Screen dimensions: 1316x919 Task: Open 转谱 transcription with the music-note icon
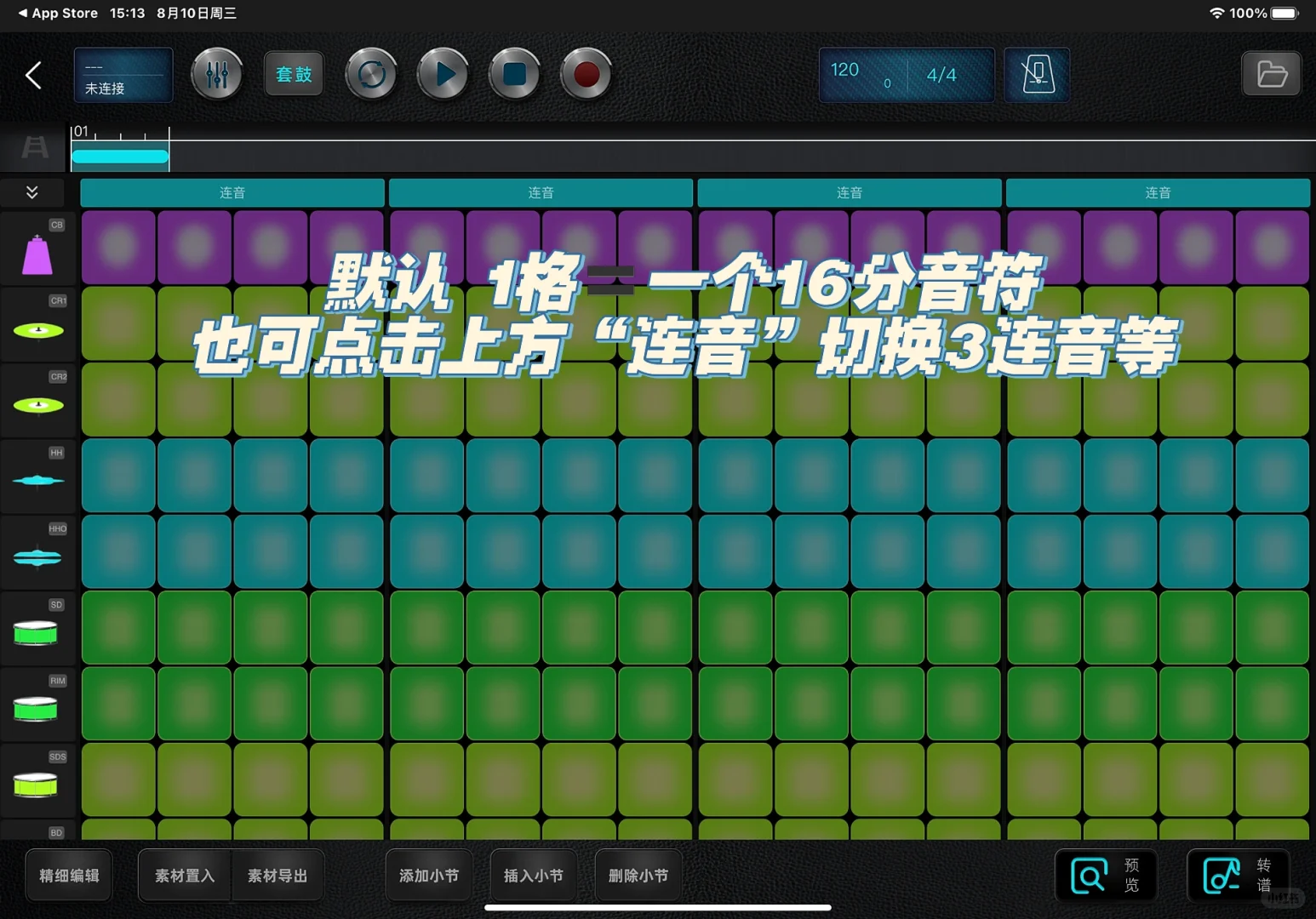point(1221,876)
